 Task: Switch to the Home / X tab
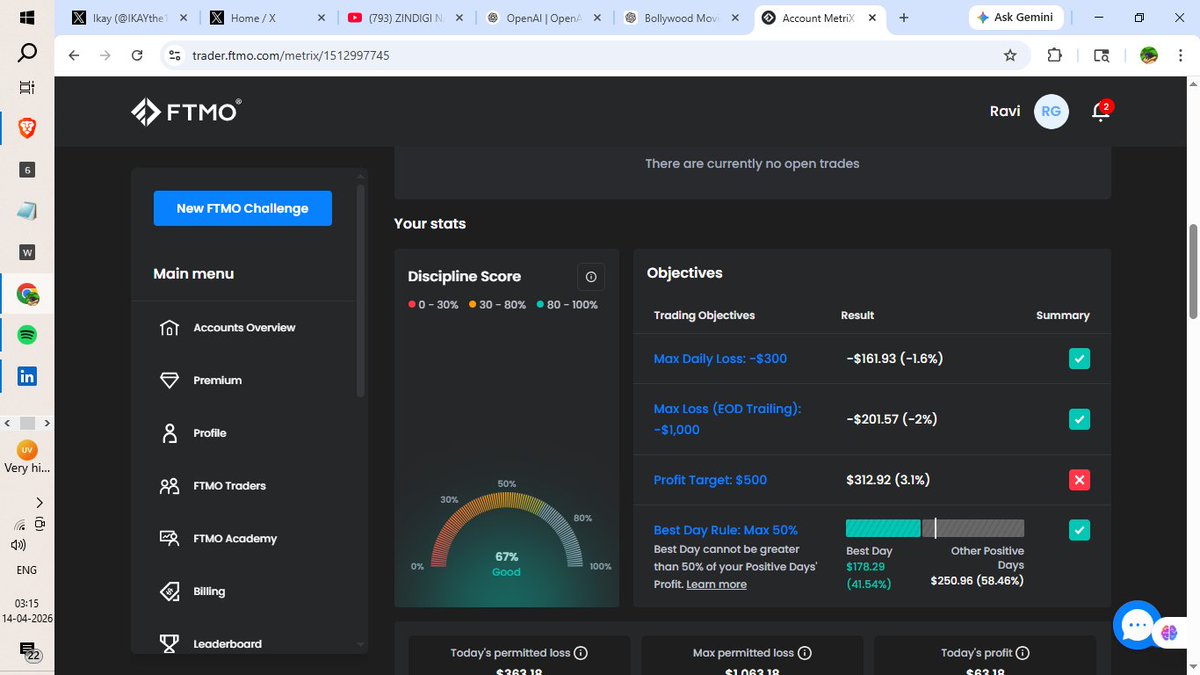[264, 17]
